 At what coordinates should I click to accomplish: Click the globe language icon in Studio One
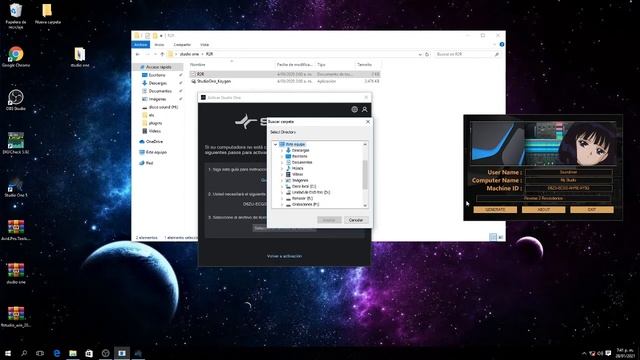pyautogui.click(x=354, y=109)
